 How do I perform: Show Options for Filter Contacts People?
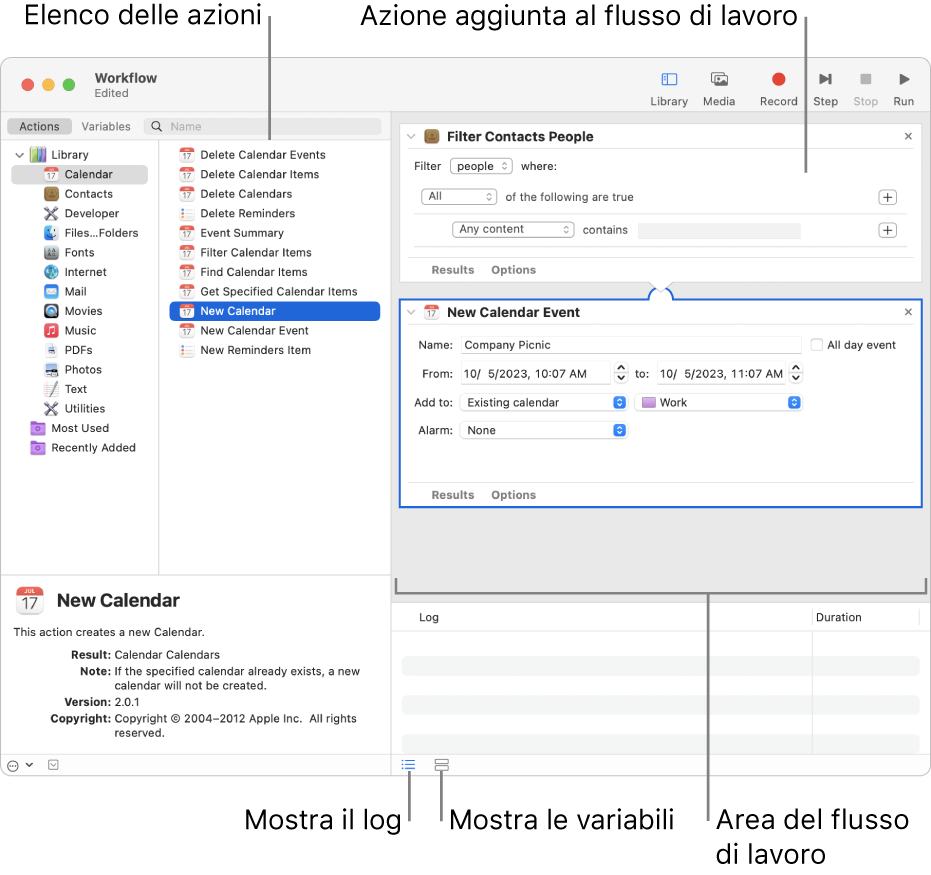tap(513, 270)
